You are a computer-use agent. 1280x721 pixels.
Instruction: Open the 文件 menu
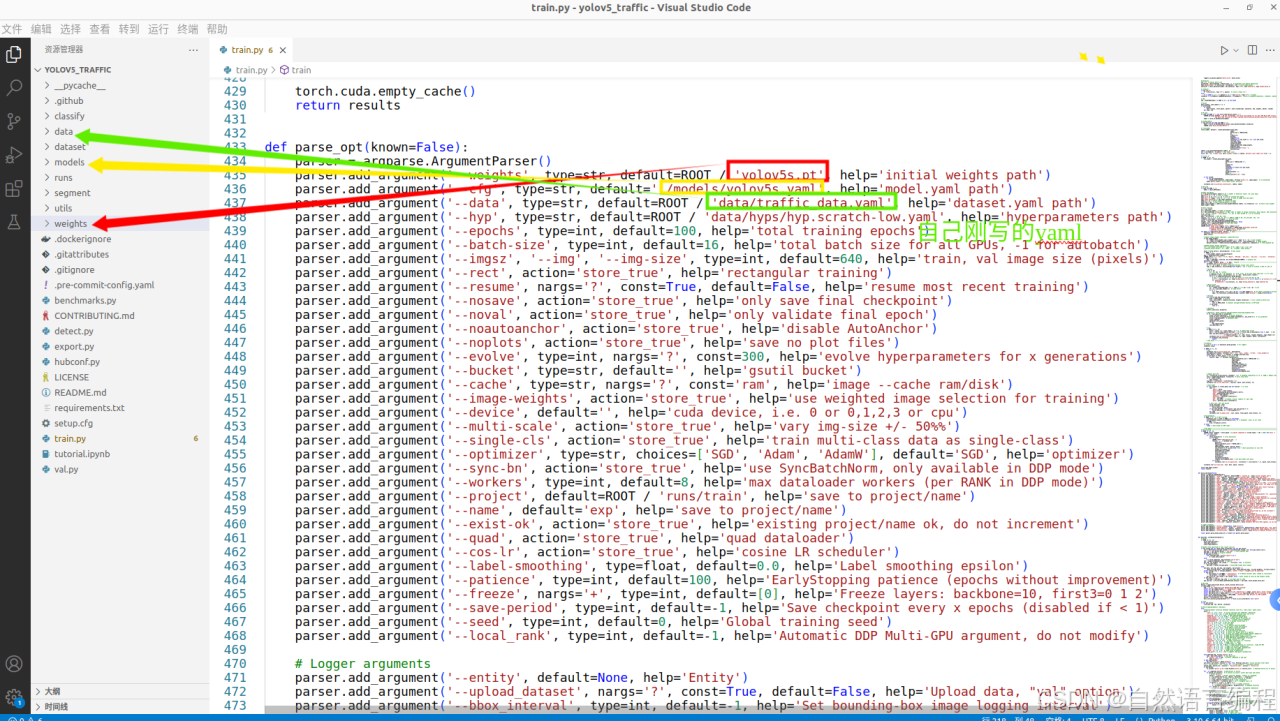(x=12, y=29)
